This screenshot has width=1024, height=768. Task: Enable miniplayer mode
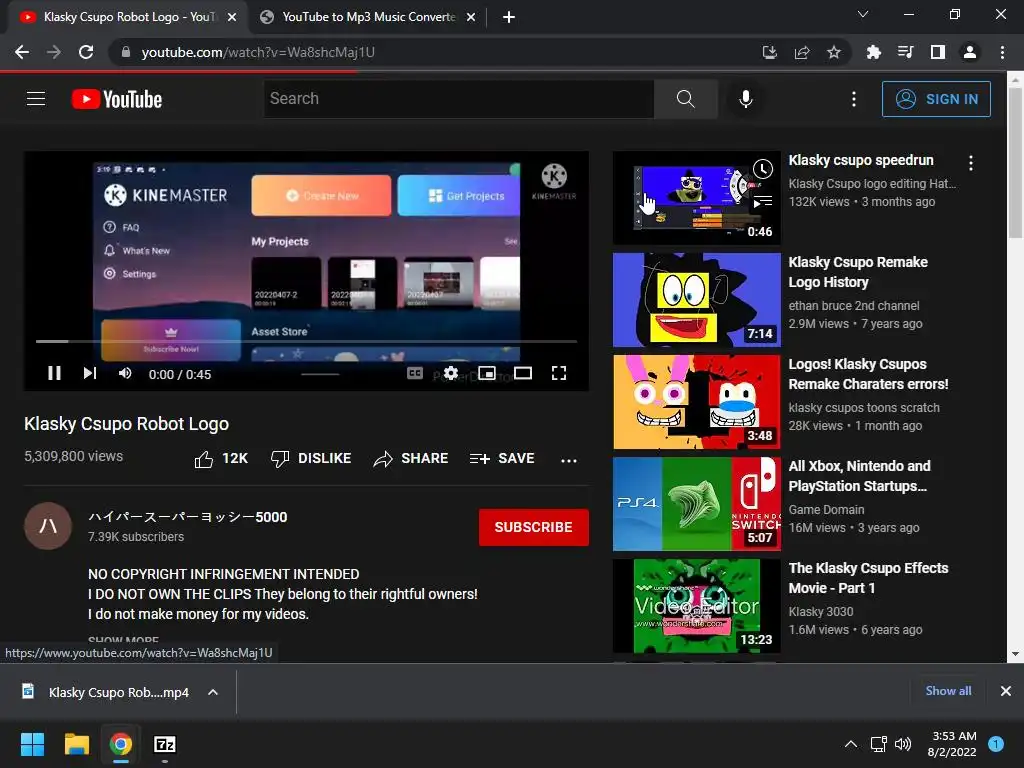487,373
